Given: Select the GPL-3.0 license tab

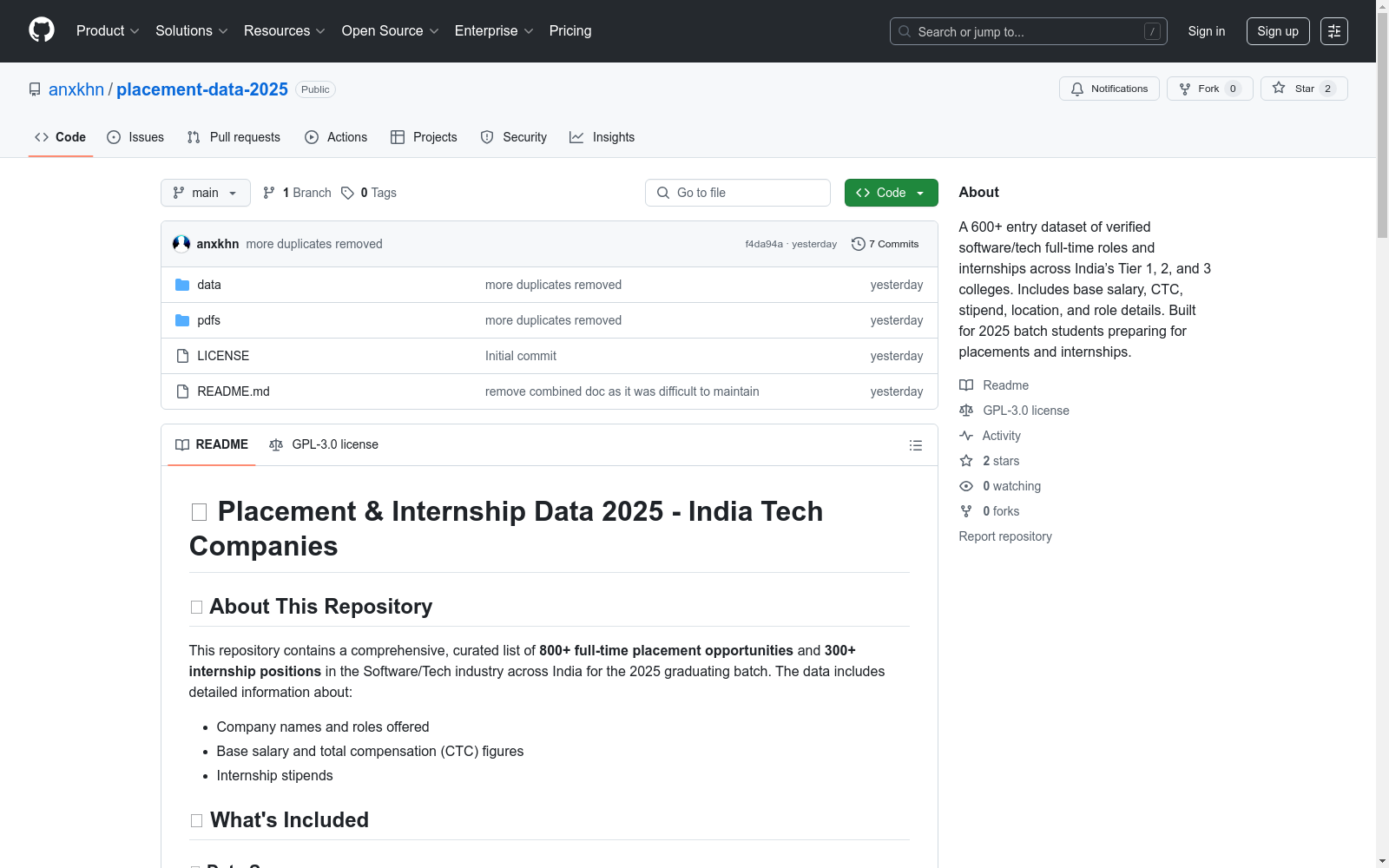Looking at the screenshot, I should pyautogui.click(x=324, y=444).
